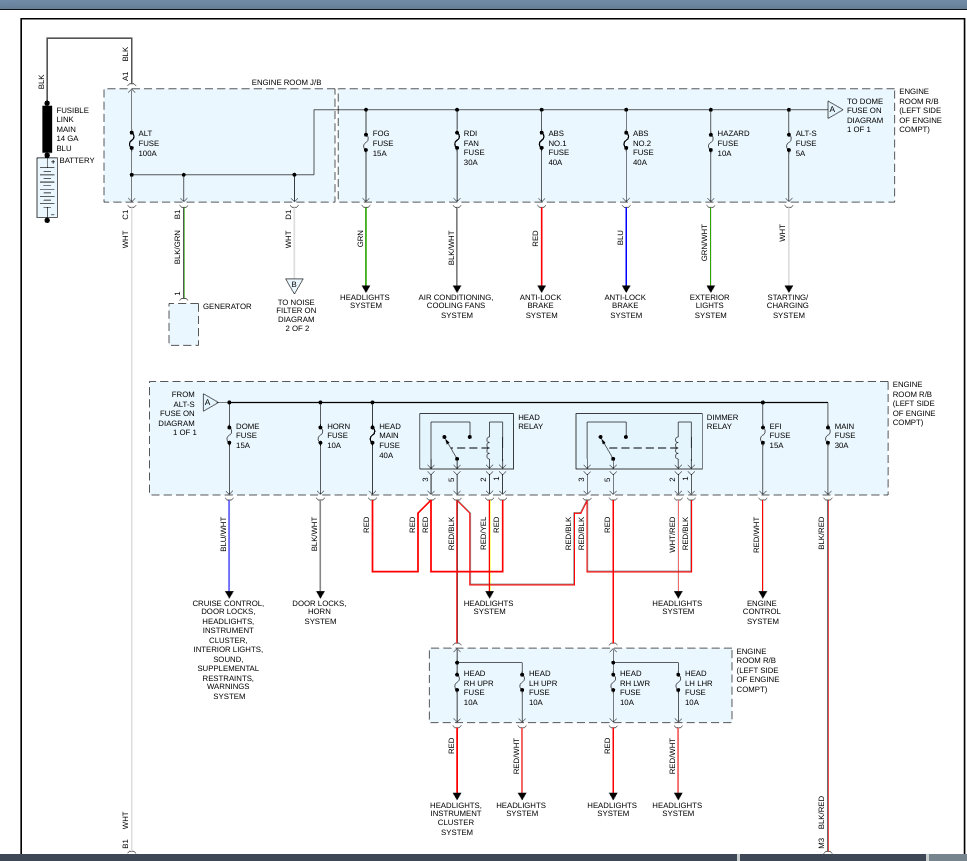Click the GENERATOR label

(x=227, y=306)
